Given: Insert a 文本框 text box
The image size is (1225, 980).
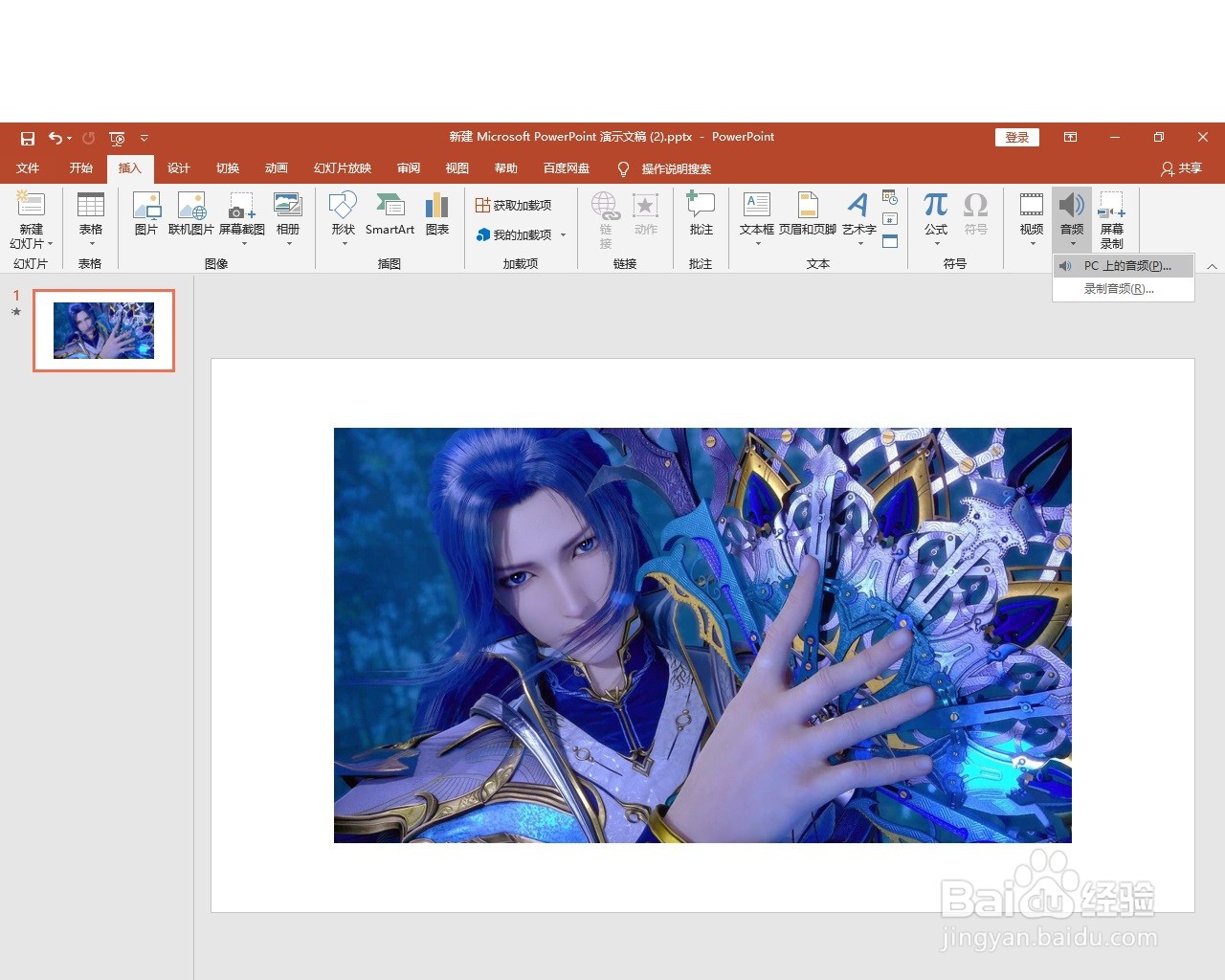Looking at the screenshot, I should pos(757,212).
